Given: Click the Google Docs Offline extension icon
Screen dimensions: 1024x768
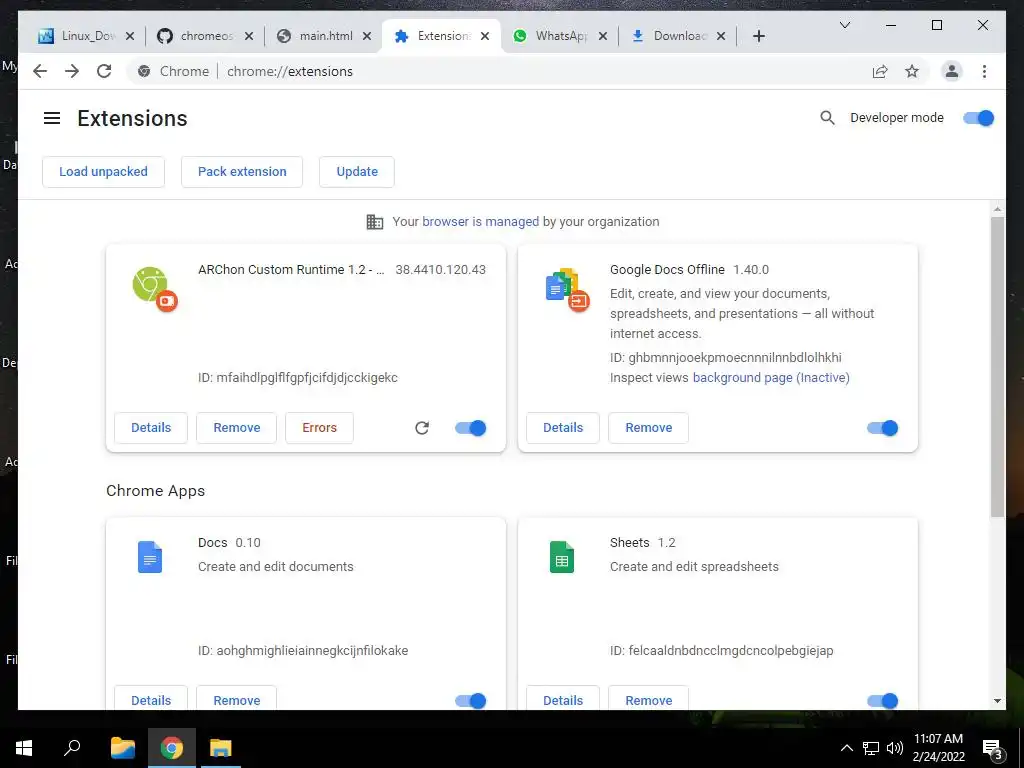Looking at the screenshot, I should (567, 289).
